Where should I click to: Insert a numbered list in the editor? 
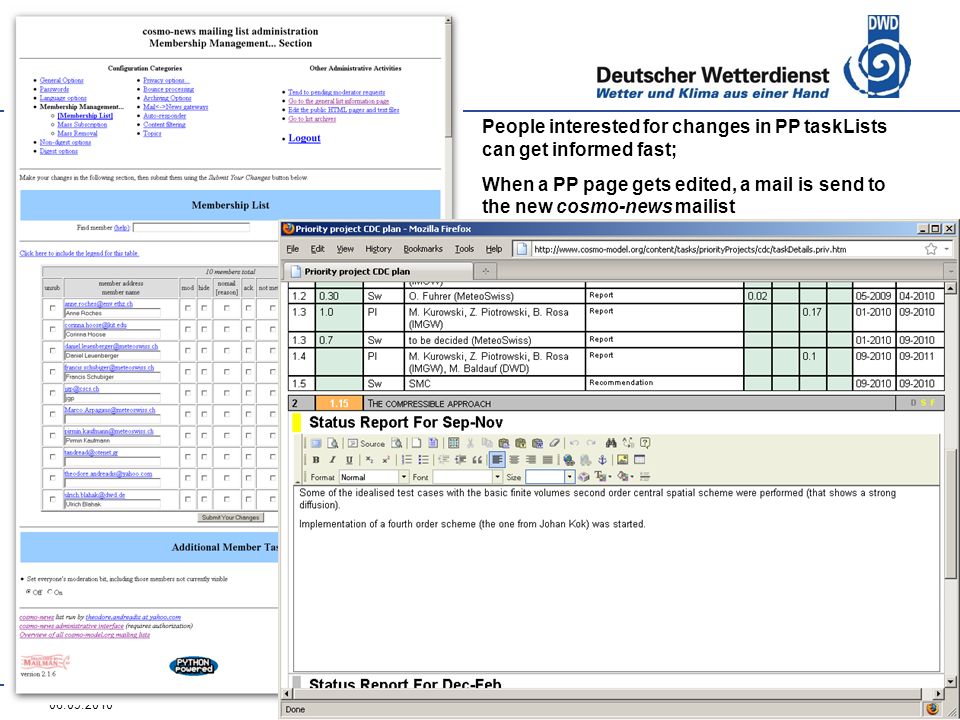[x=407, y=460]
